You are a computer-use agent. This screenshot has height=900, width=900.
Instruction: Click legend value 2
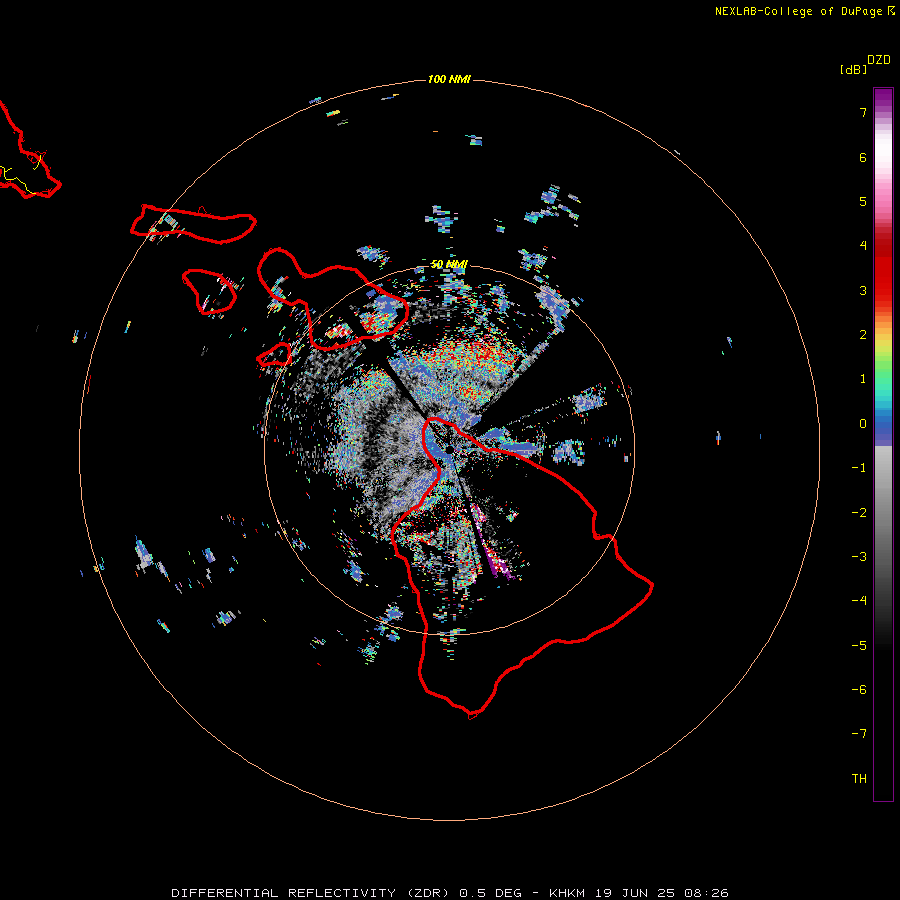pyautogui.click(x=863, y=335)
